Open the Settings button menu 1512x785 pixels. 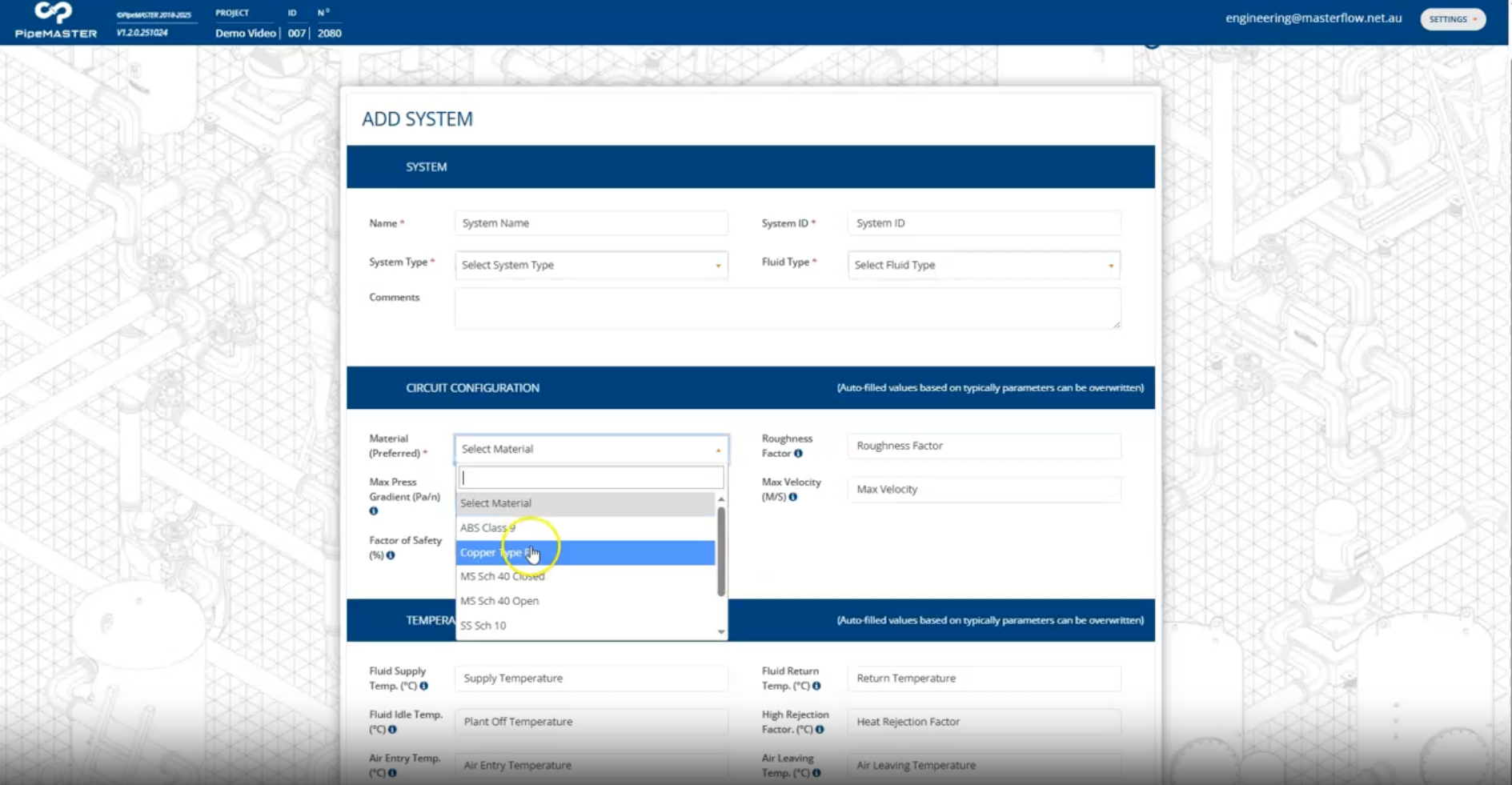(x=1452, y=19)
